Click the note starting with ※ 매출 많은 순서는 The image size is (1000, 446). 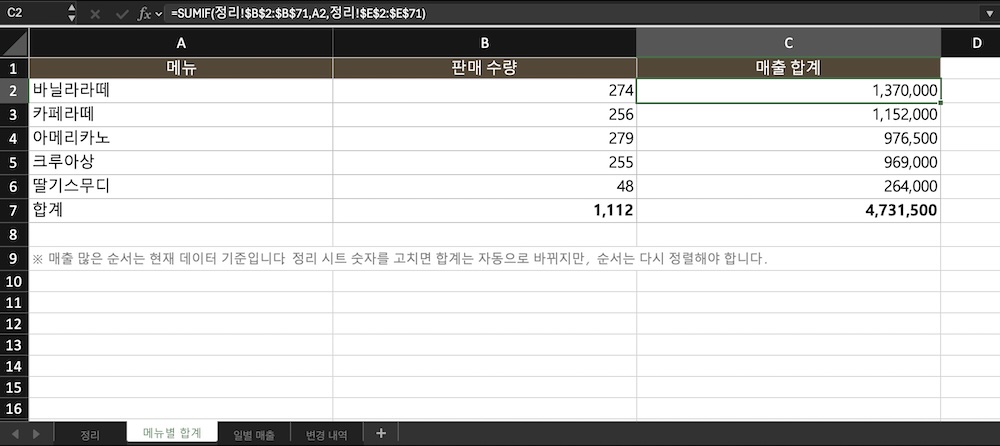click(x=400, y=259)
